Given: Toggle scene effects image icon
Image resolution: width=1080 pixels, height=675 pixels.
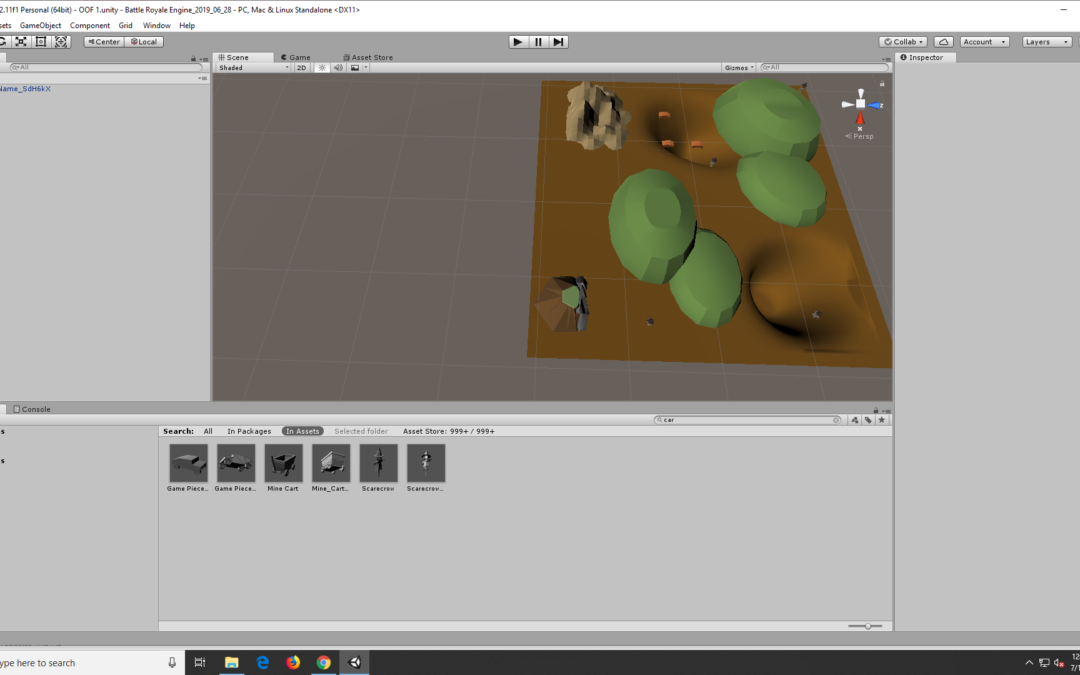Looking at the screenshot, I should pos(355,68).
